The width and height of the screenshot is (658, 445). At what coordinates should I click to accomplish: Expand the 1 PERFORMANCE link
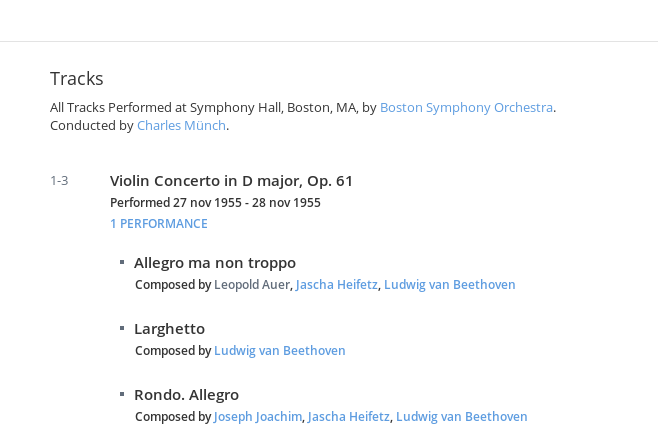click(x=159, y=224)
